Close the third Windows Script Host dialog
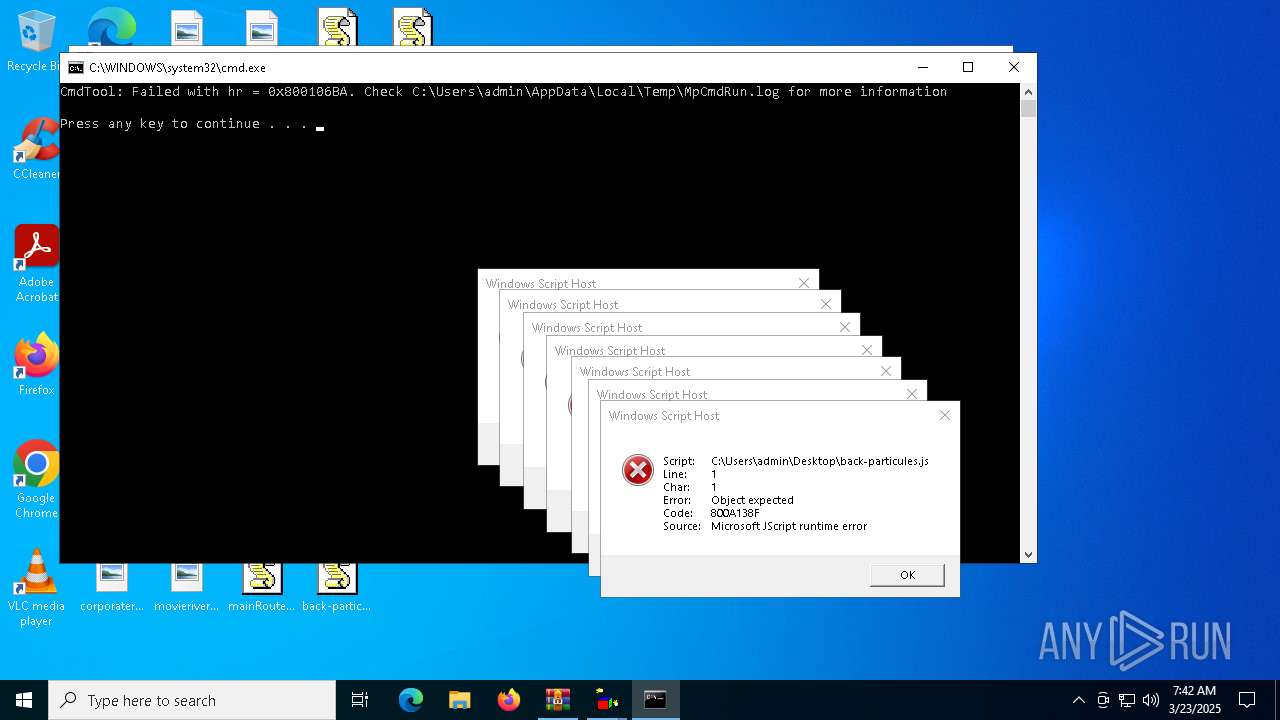The height and width of the screenshot is (720, 1280). [x=845, y=327]
